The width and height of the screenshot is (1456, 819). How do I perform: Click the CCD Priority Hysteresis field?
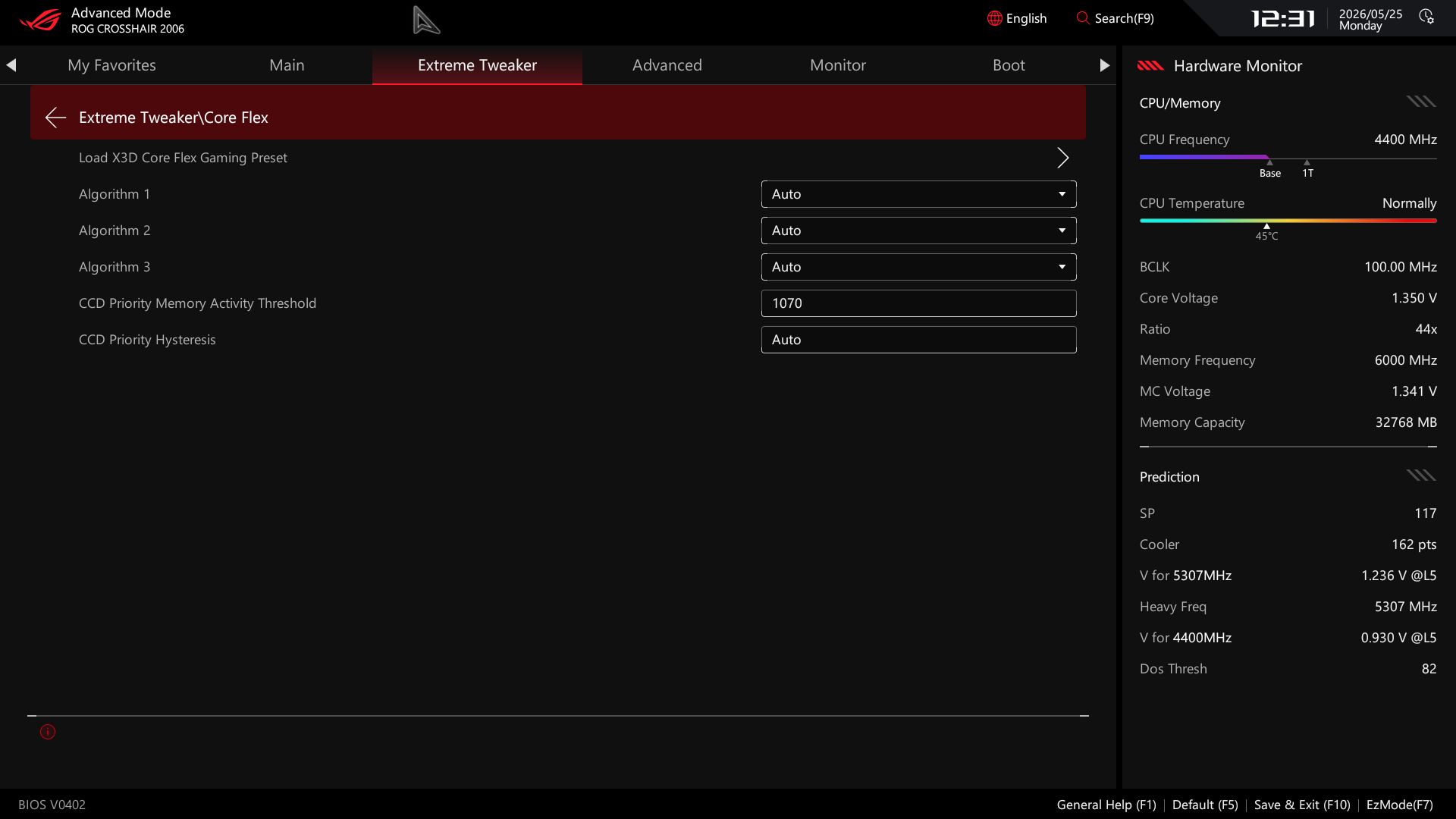click(x=918, y=340)
